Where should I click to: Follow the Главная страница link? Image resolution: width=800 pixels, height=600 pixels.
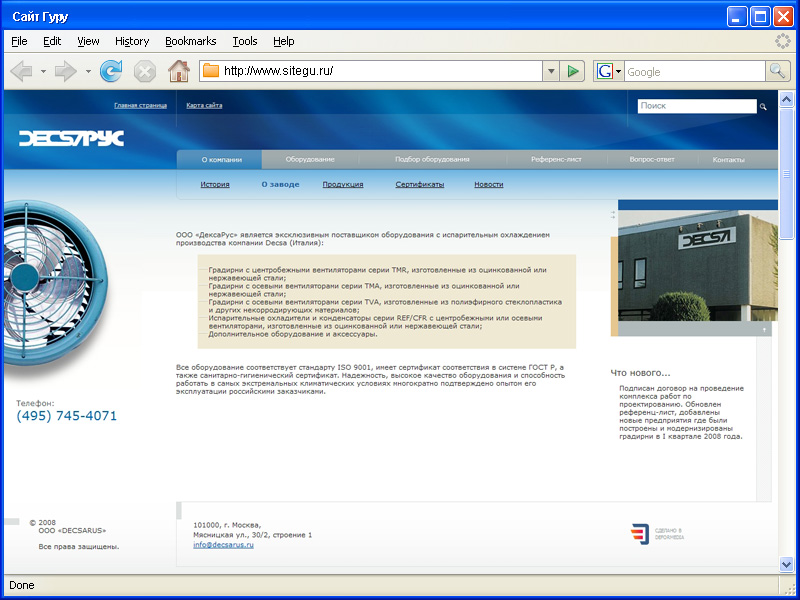pos(140,106)
